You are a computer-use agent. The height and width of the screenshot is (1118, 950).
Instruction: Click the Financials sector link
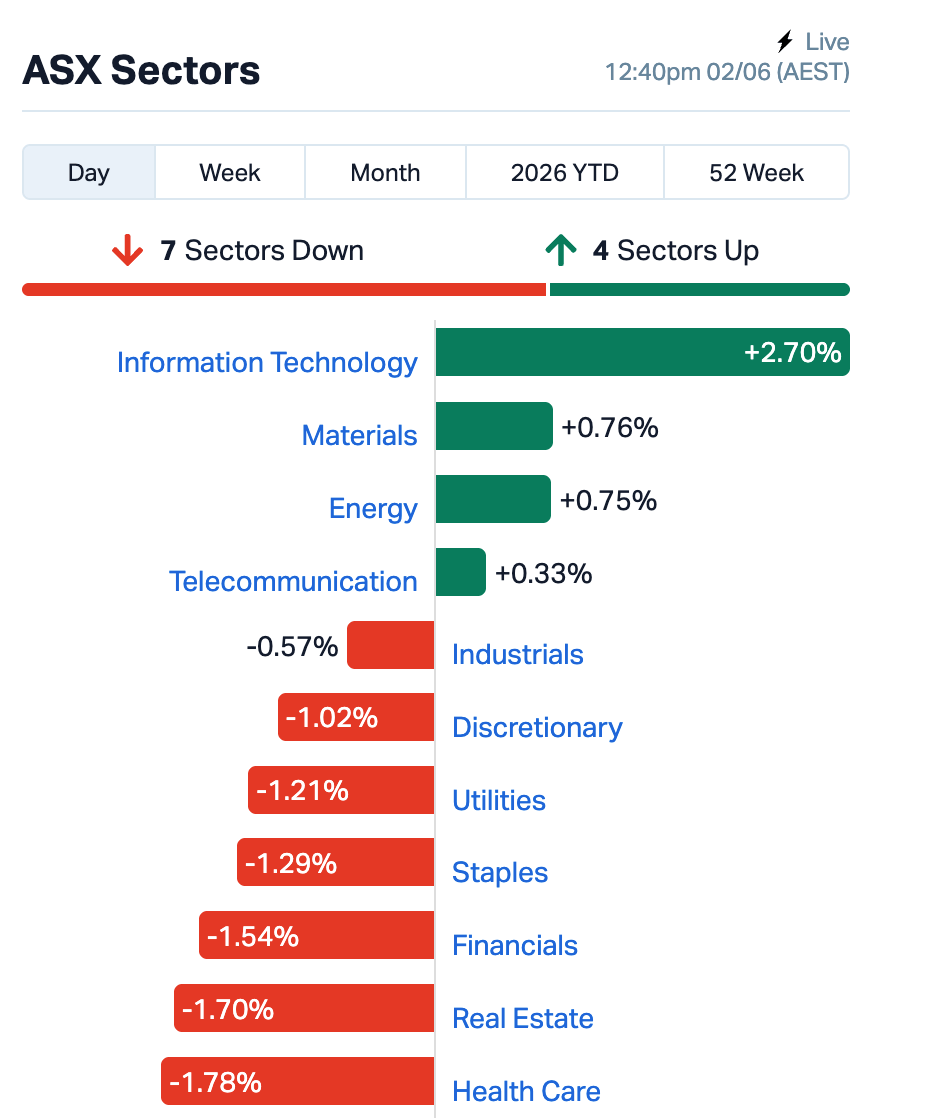tap(515, 945)
